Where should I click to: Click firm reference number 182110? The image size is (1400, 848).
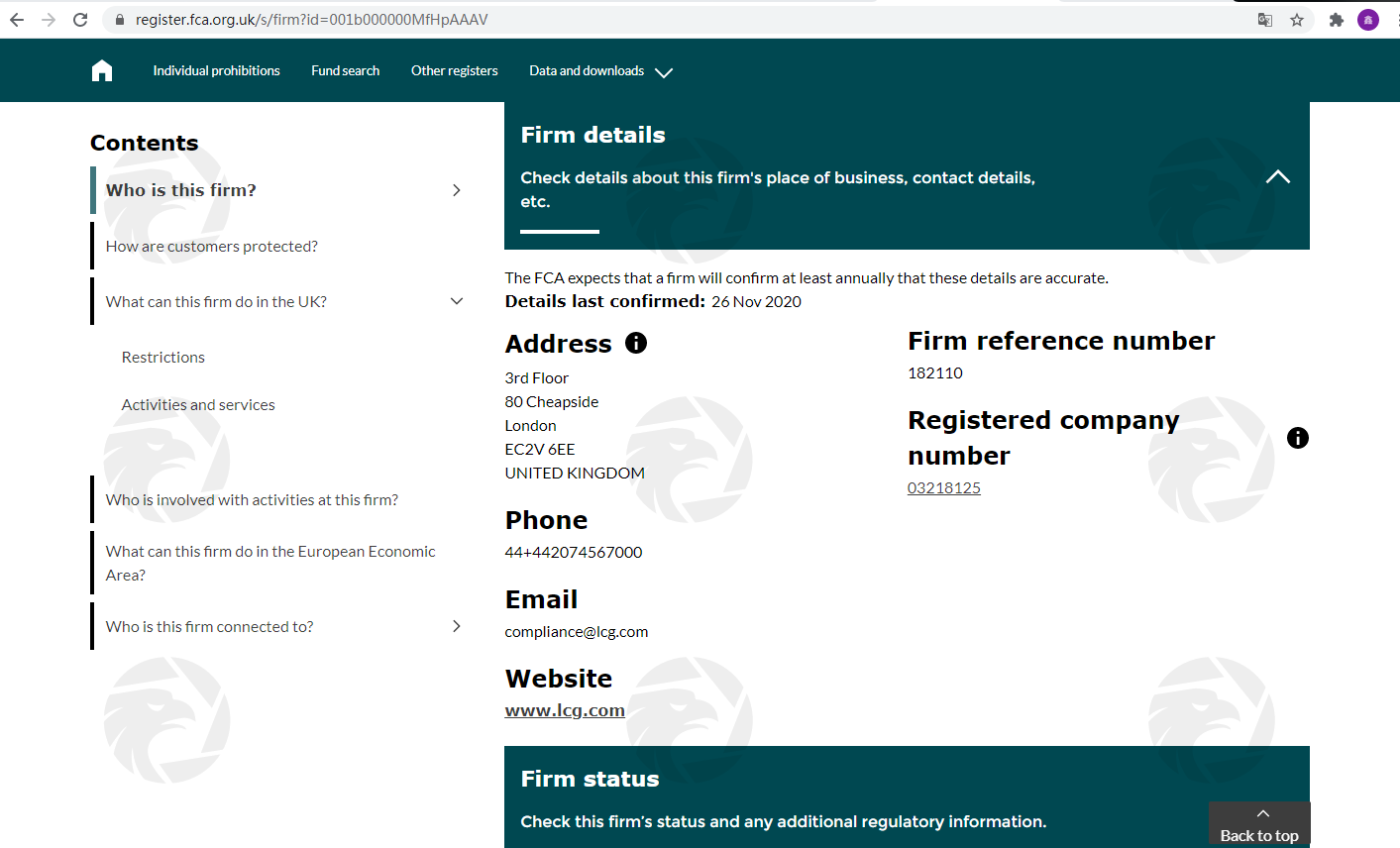(x=935, y=372)
